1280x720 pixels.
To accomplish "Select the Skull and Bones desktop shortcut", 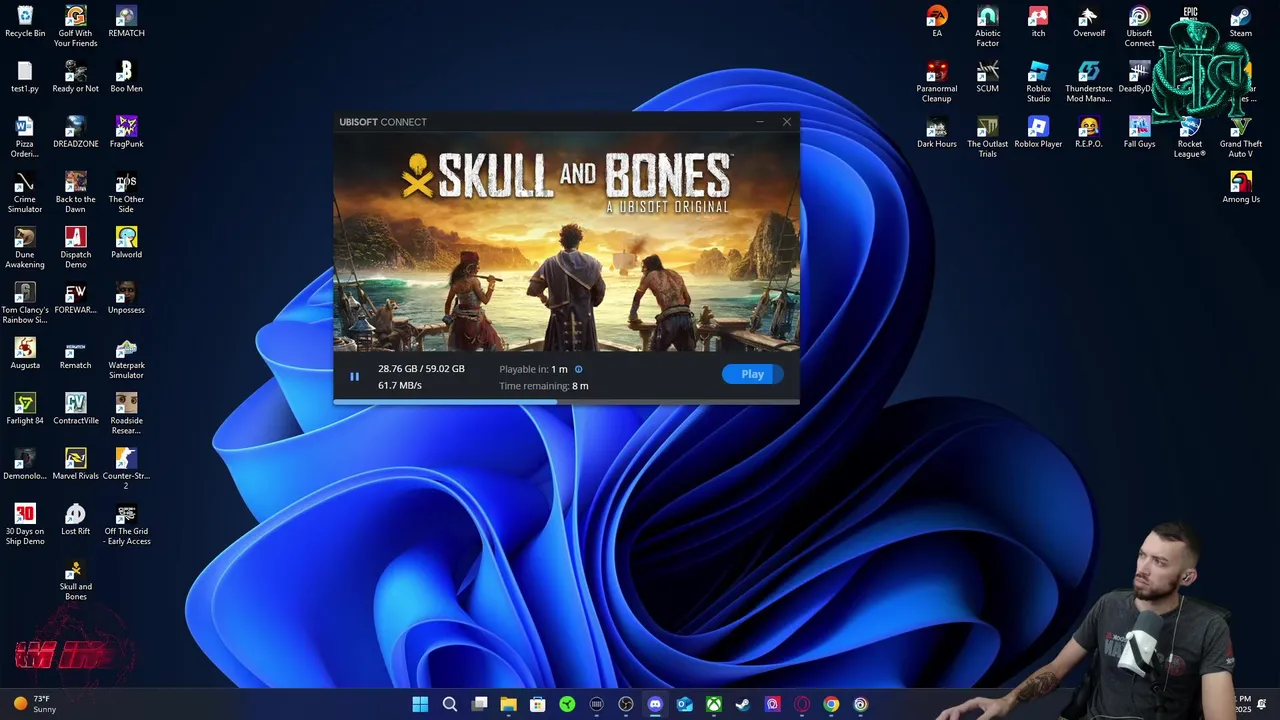I will (x=76, y=580).
